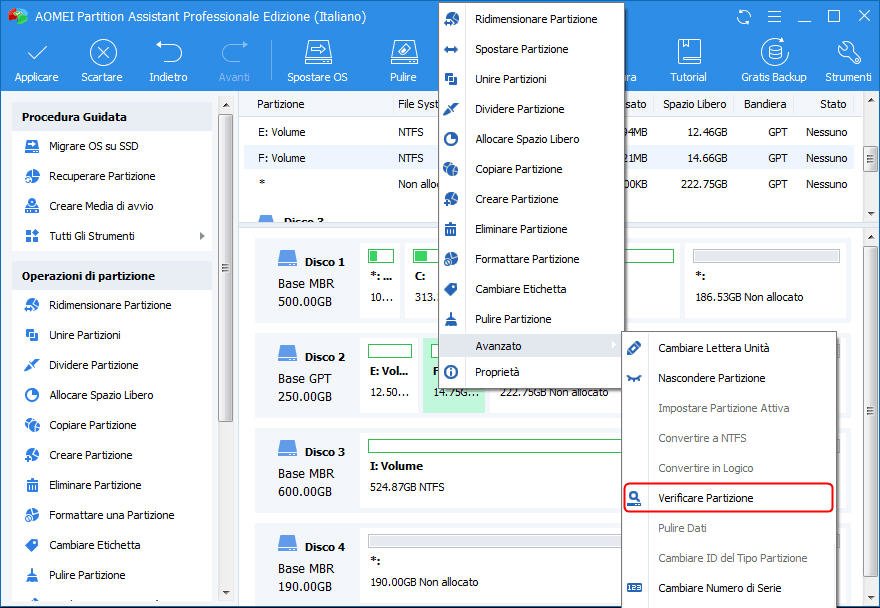Expand Tutti Gli Strumenti submenu arrow
This screenshot has height=608, width=880.
pyautogui.click(x=202, y=236)
